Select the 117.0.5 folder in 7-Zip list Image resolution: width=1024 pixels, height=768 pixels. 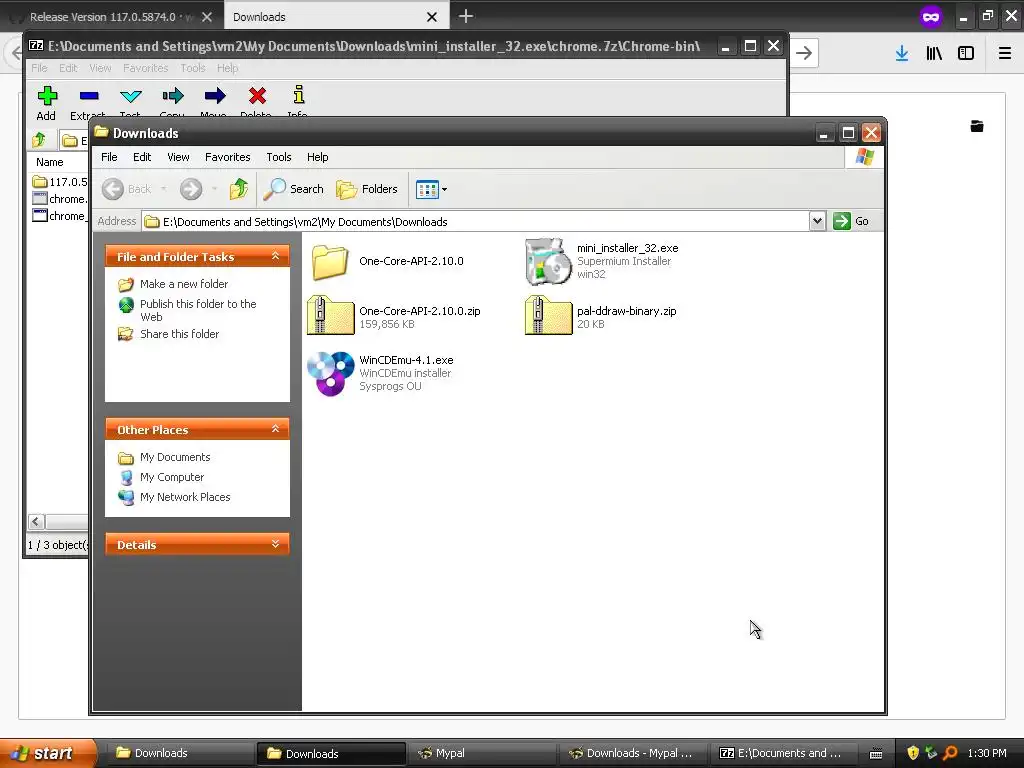59,182
